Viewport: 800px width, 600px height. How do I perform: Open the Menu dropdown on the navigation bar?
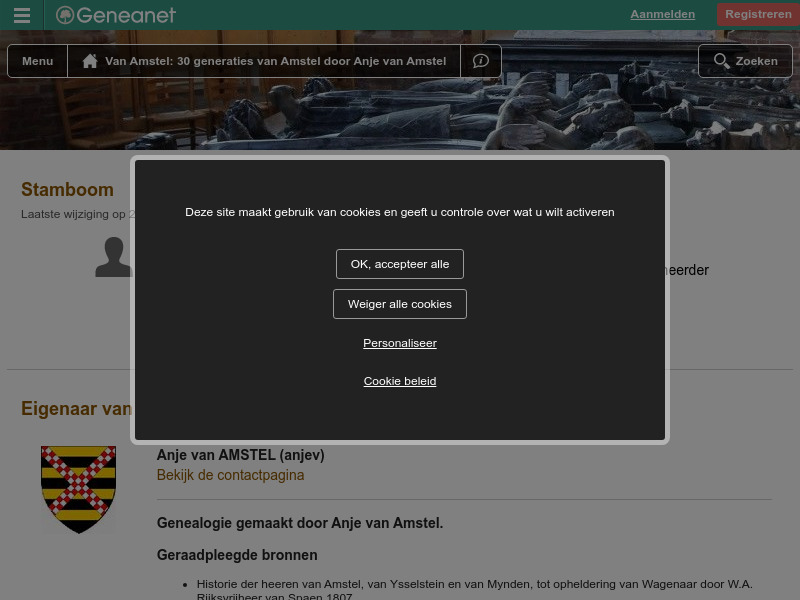tap(37, 60)
